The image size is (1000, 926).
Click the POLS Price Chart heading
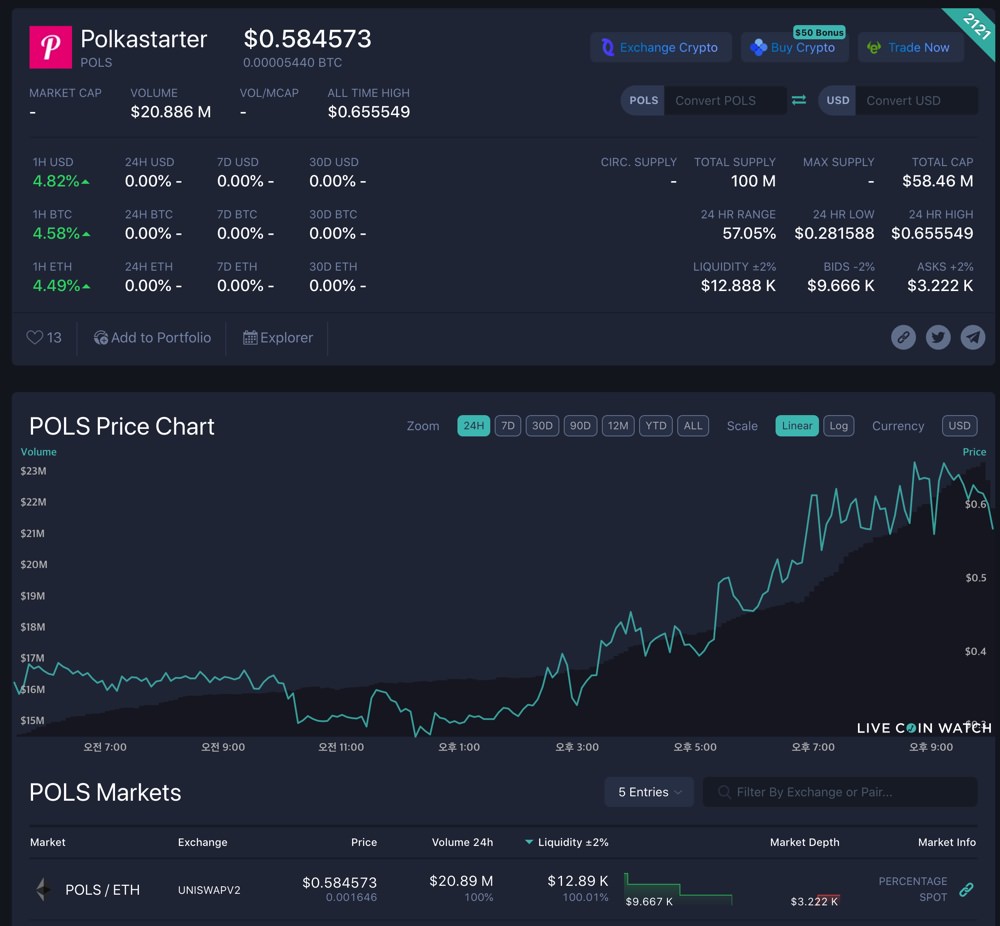click(122, 426)
